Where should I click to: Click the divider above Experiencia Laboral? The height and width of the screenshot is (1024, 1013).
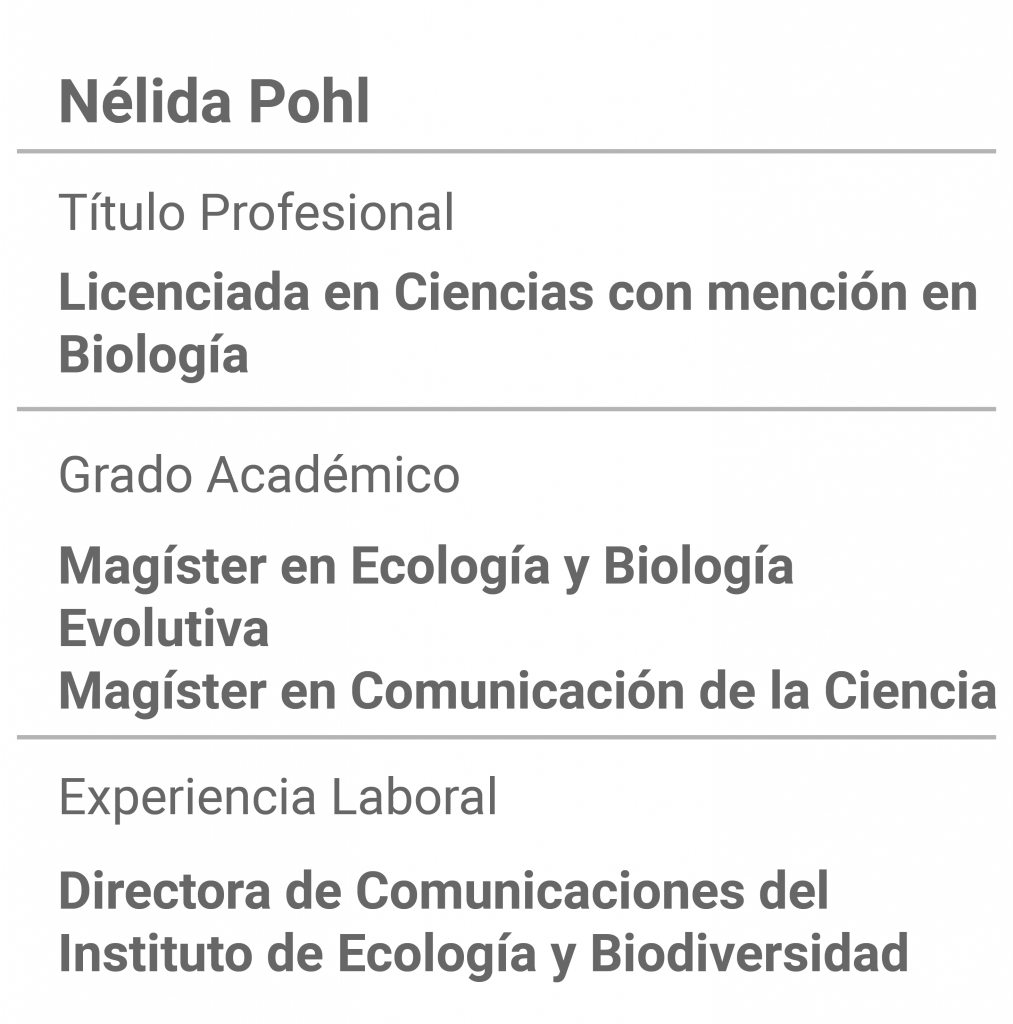pos(506,737)
